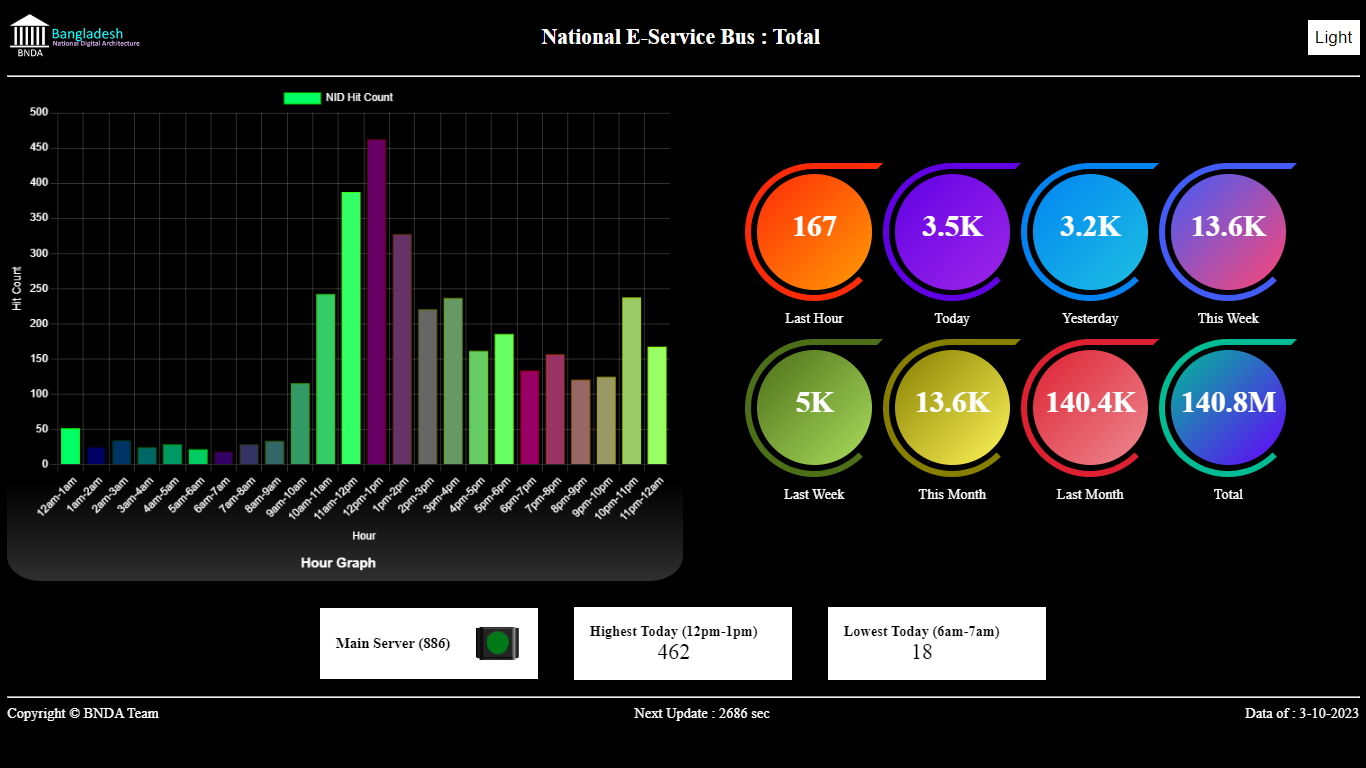Screen dimensions: 1366x768
Task: Click the Highest Today (12pm-1pm) card
Action: [x=683, y=643]
